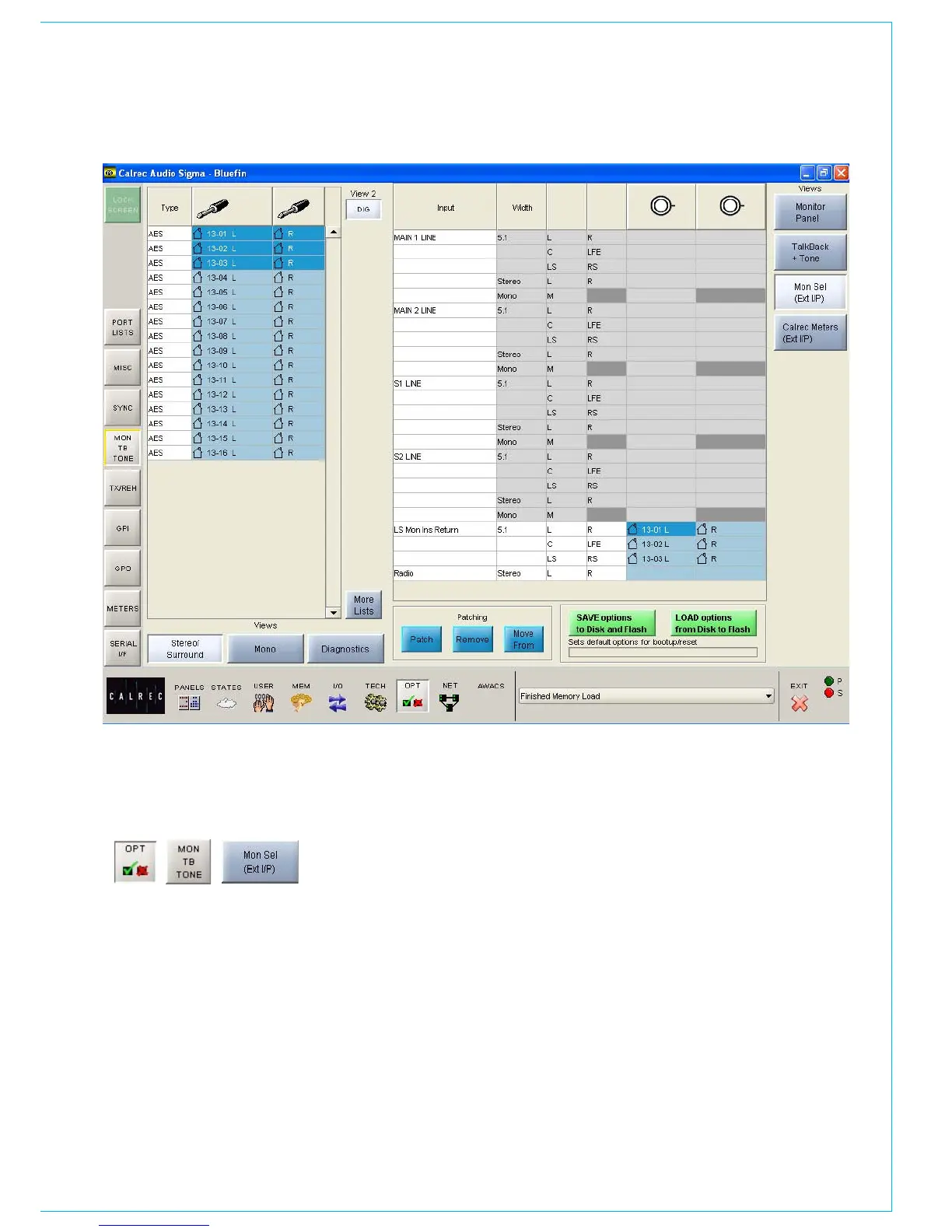
Task: Open the SYNC options page
Action: coord(123,408)
